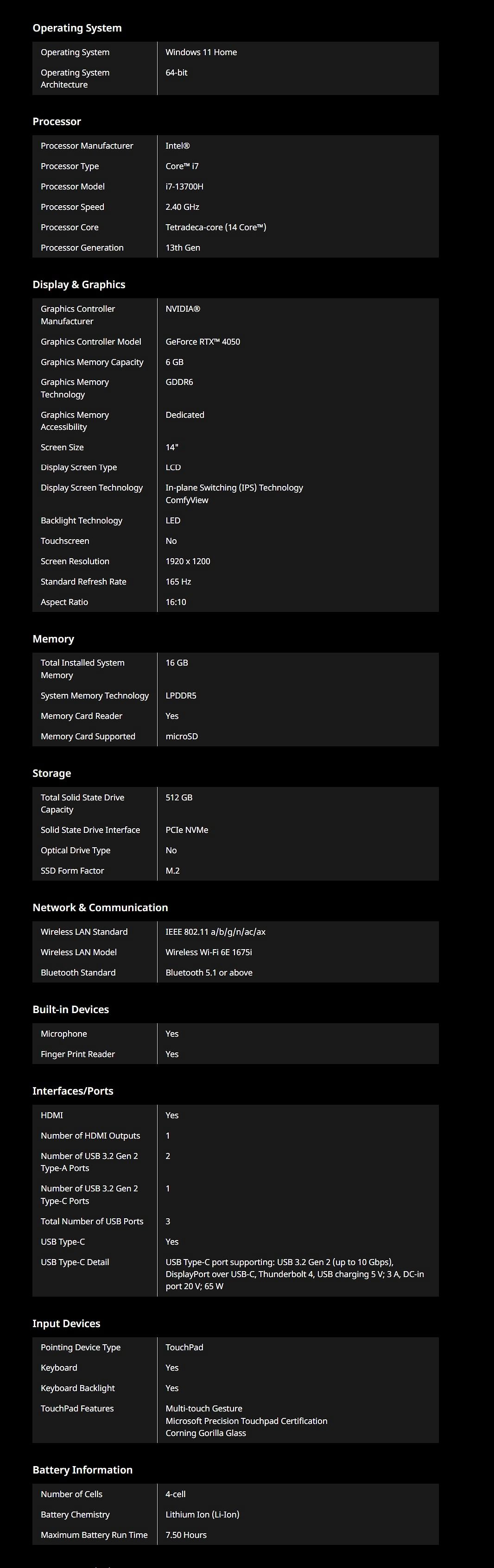Screen dimensions: 494x1568
Task: Select the 'LPDDR5' memory technology value
Action: (x=181, y=696)
